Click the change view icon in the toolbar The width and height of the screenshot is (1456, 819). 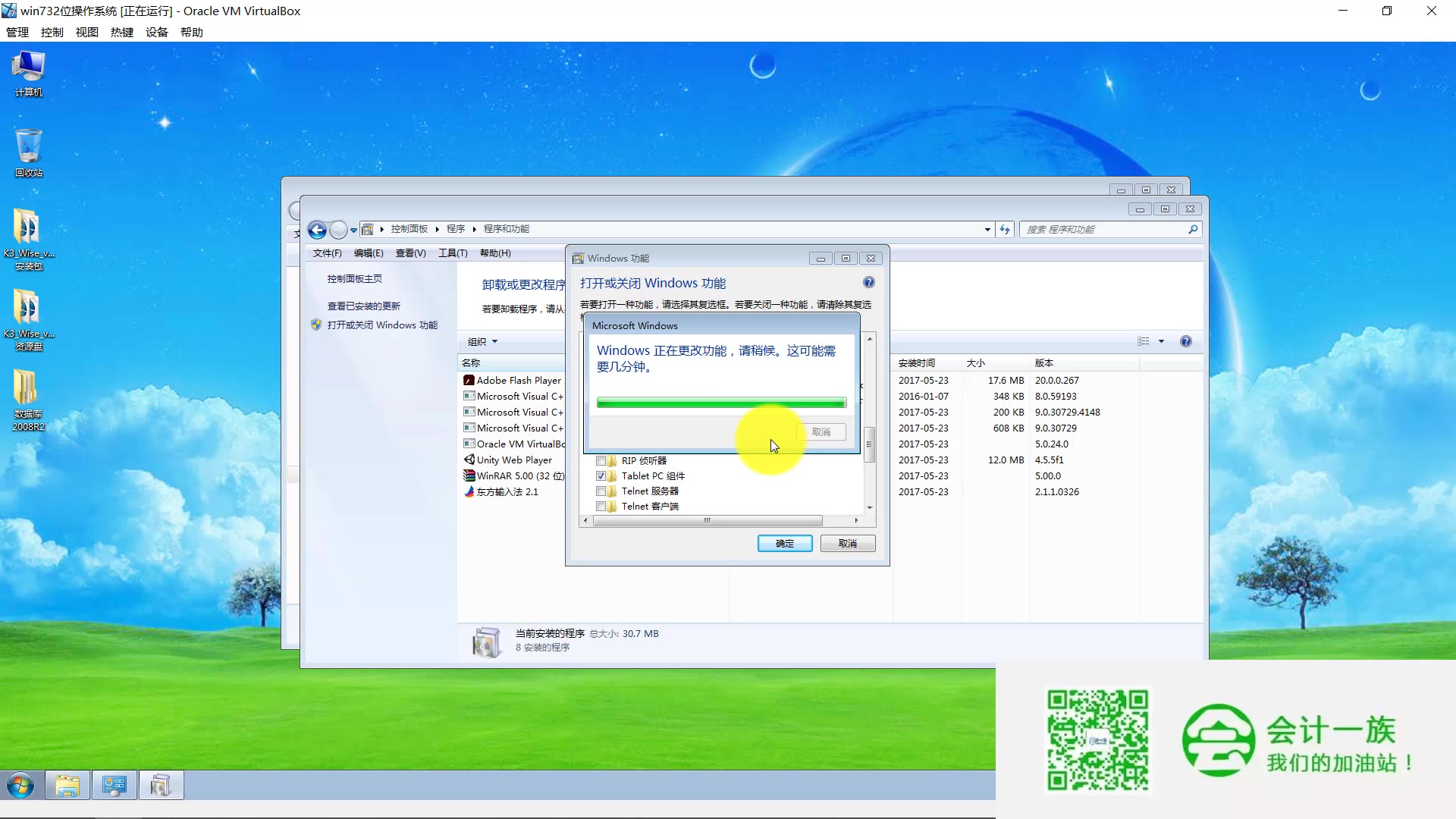[x=1144, y=341]
